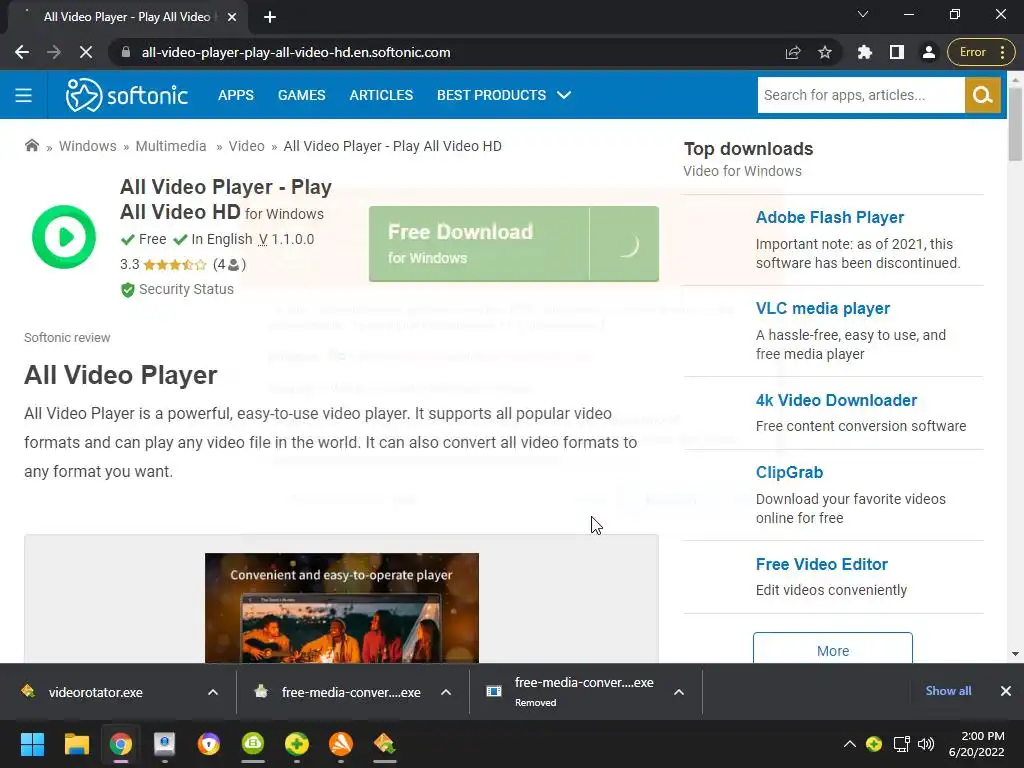Open File Explorer from taskbar
This screenshot has width=1024, height=768.
[x=76, y=744]
